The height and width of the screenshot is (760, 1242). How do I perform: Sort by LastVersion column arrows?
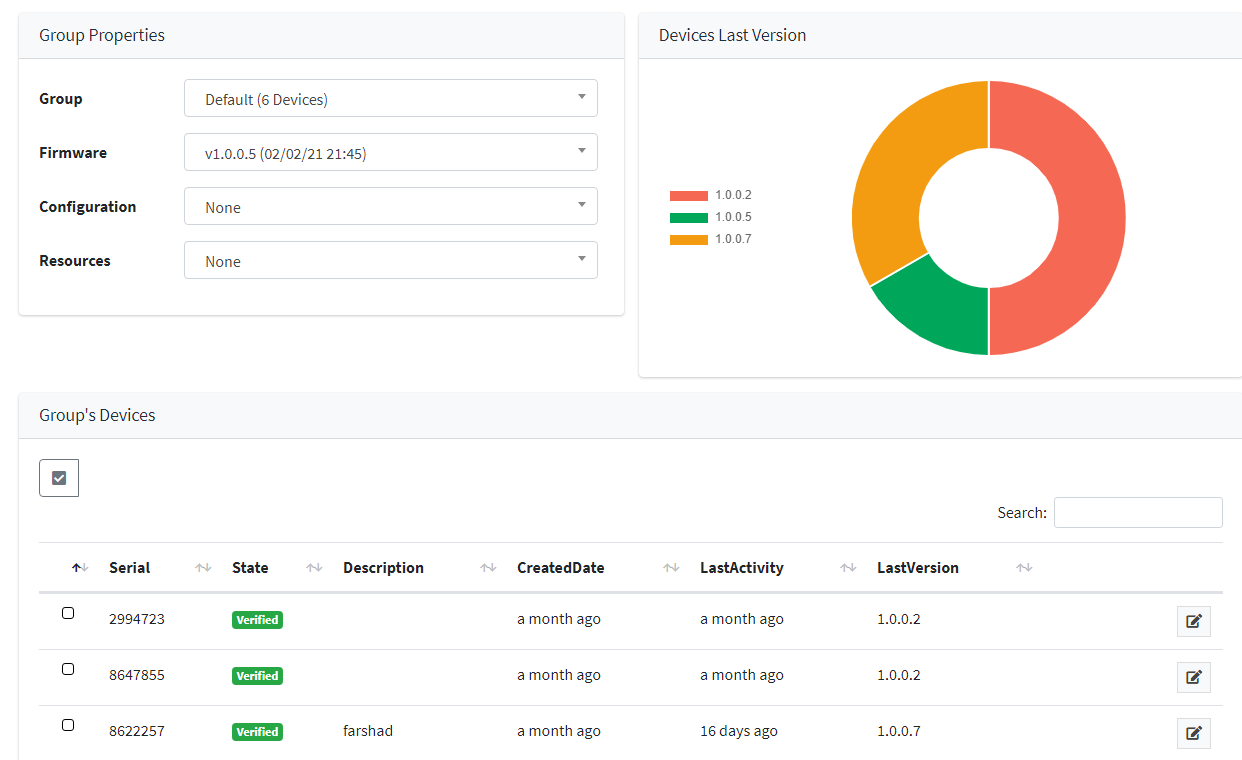click(1024, 568)
